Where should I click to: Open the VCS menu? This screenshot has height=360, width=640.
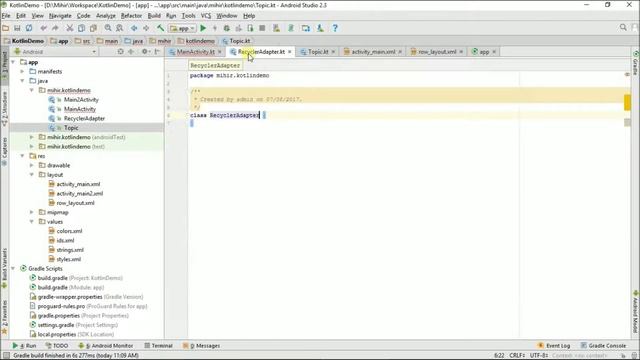(206, 16)
